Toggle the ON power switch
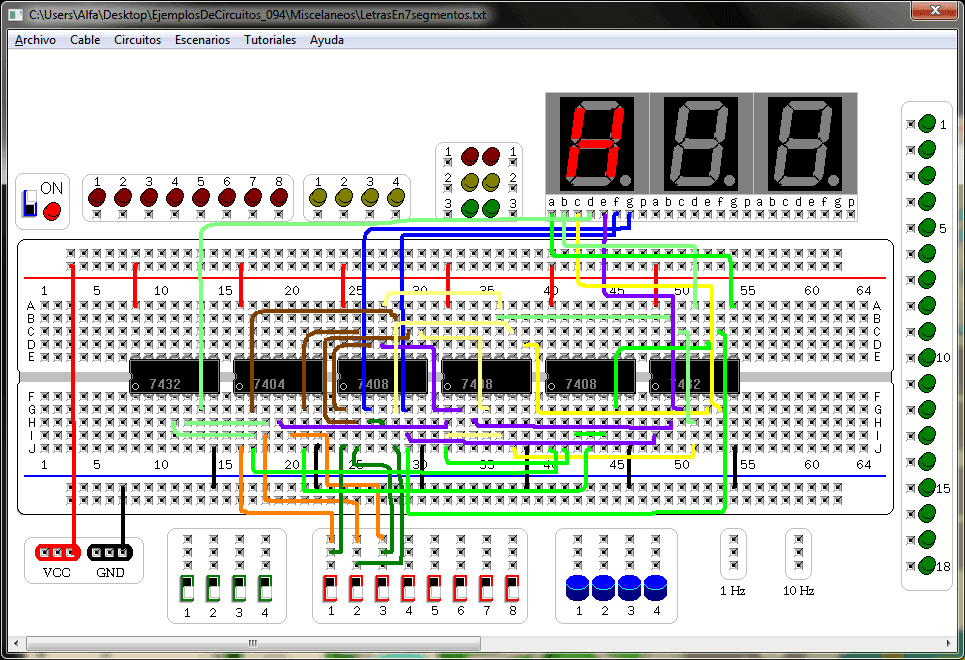Viewport: 965px width, 660px height. tap(30, 202)
